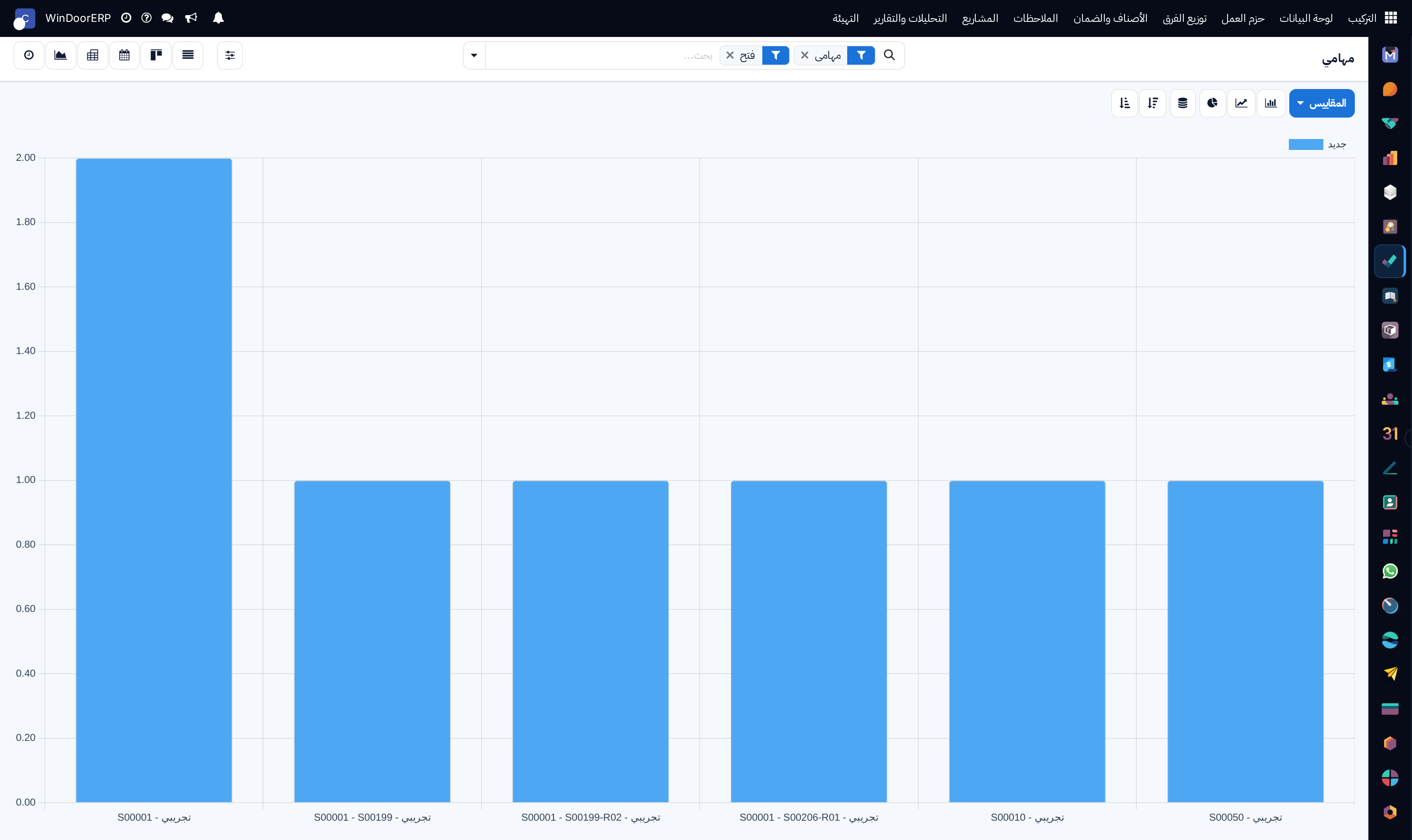Open the blue waves app in sidebar
This screenshot has height=840, width=1412.
click(1390, 640)
